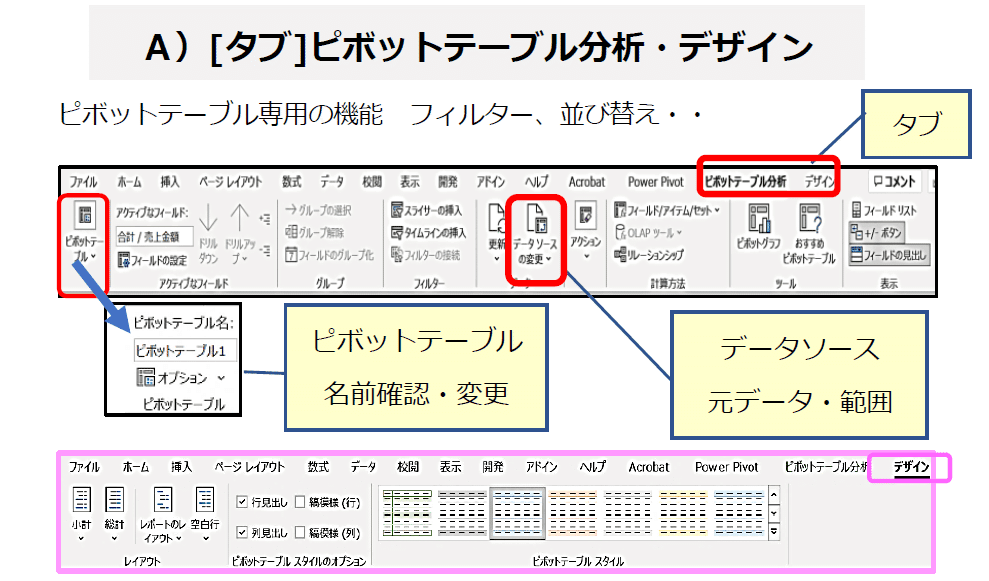Expand the PivotTable style gallery More button
Viewport: 989px width, 581px height.
[774, 533]
